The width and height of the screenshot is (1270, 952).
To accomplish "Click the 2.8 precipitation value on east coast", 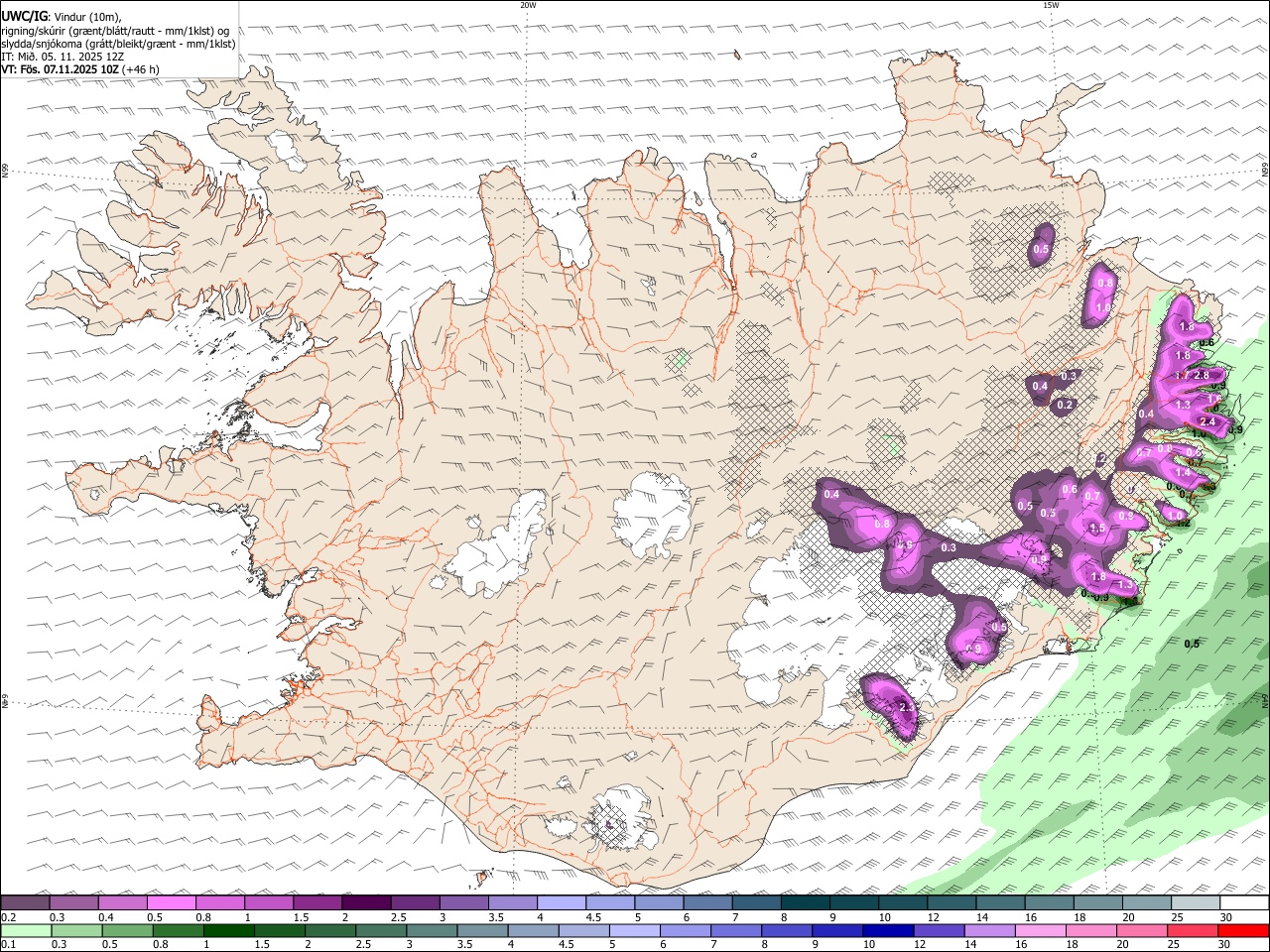I will (x=1202, y=375).
